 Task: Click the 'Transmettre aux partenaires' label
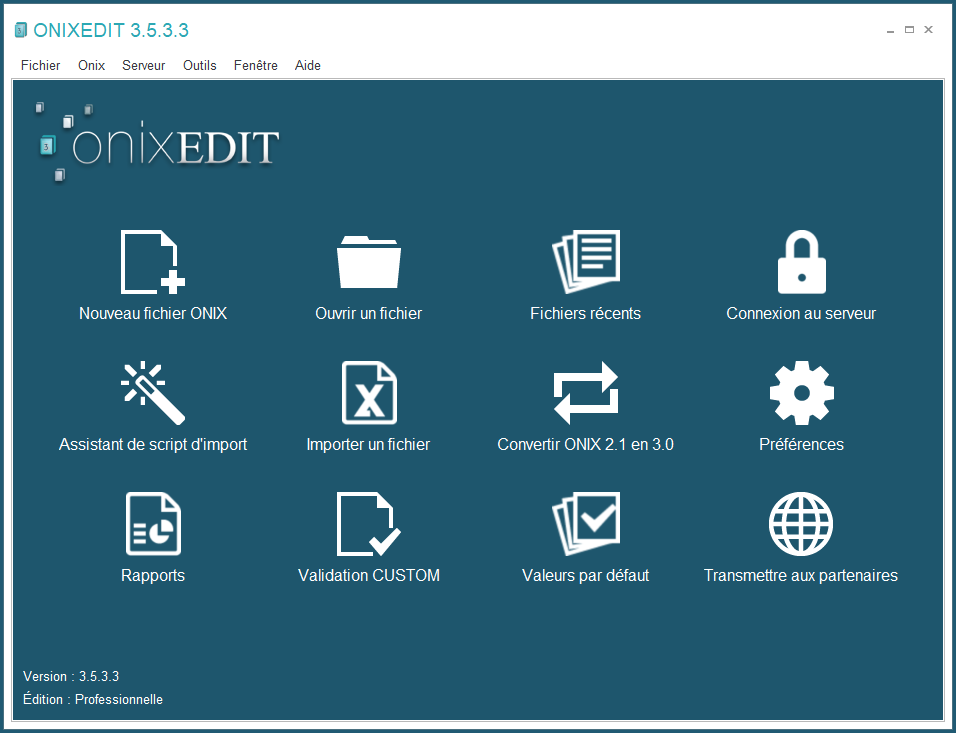[801, 576]
